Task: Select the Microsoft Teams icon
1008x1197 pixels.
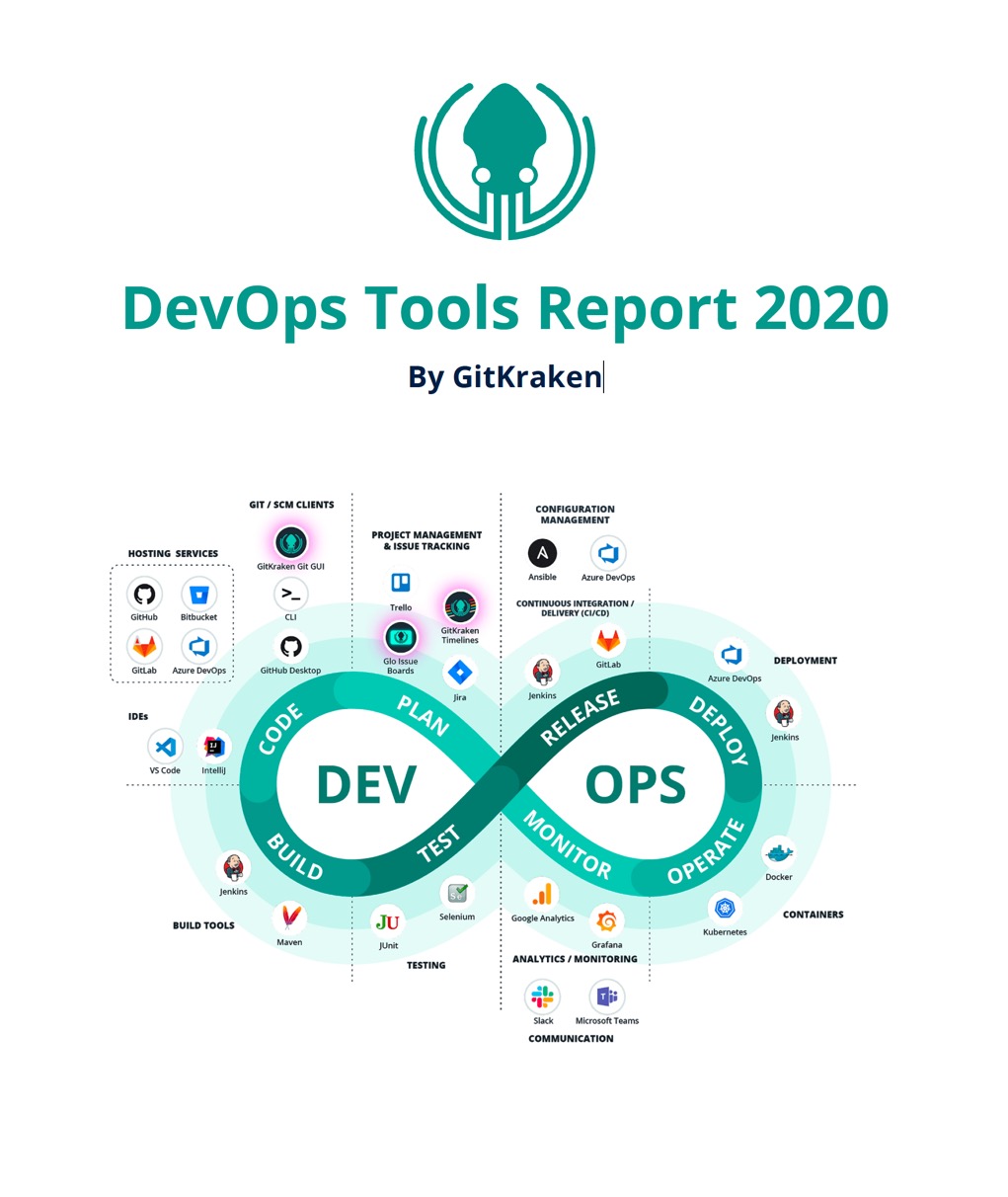Action: click(606, 997)
